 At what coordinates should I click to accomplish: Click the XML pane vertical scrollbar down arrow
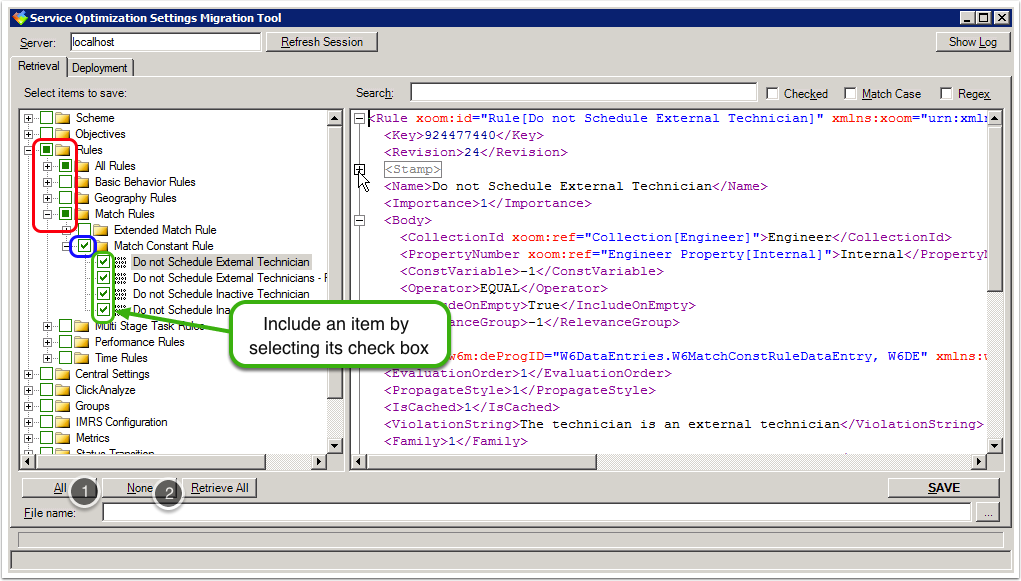coord(994,446)
